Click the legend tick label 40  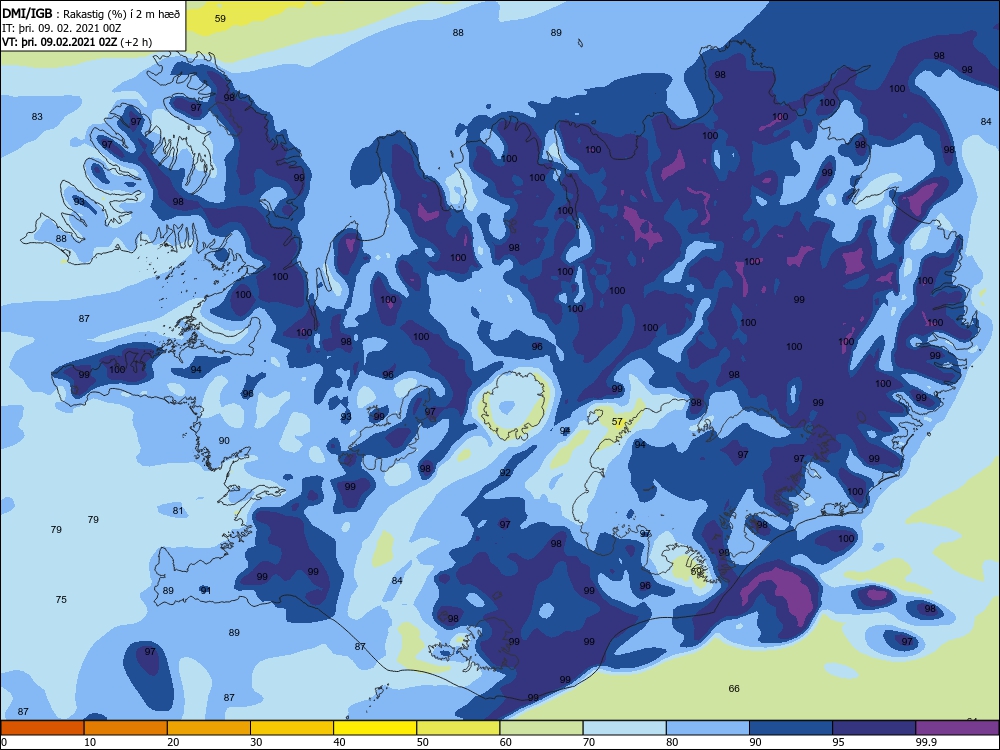(x=339, y=742)
